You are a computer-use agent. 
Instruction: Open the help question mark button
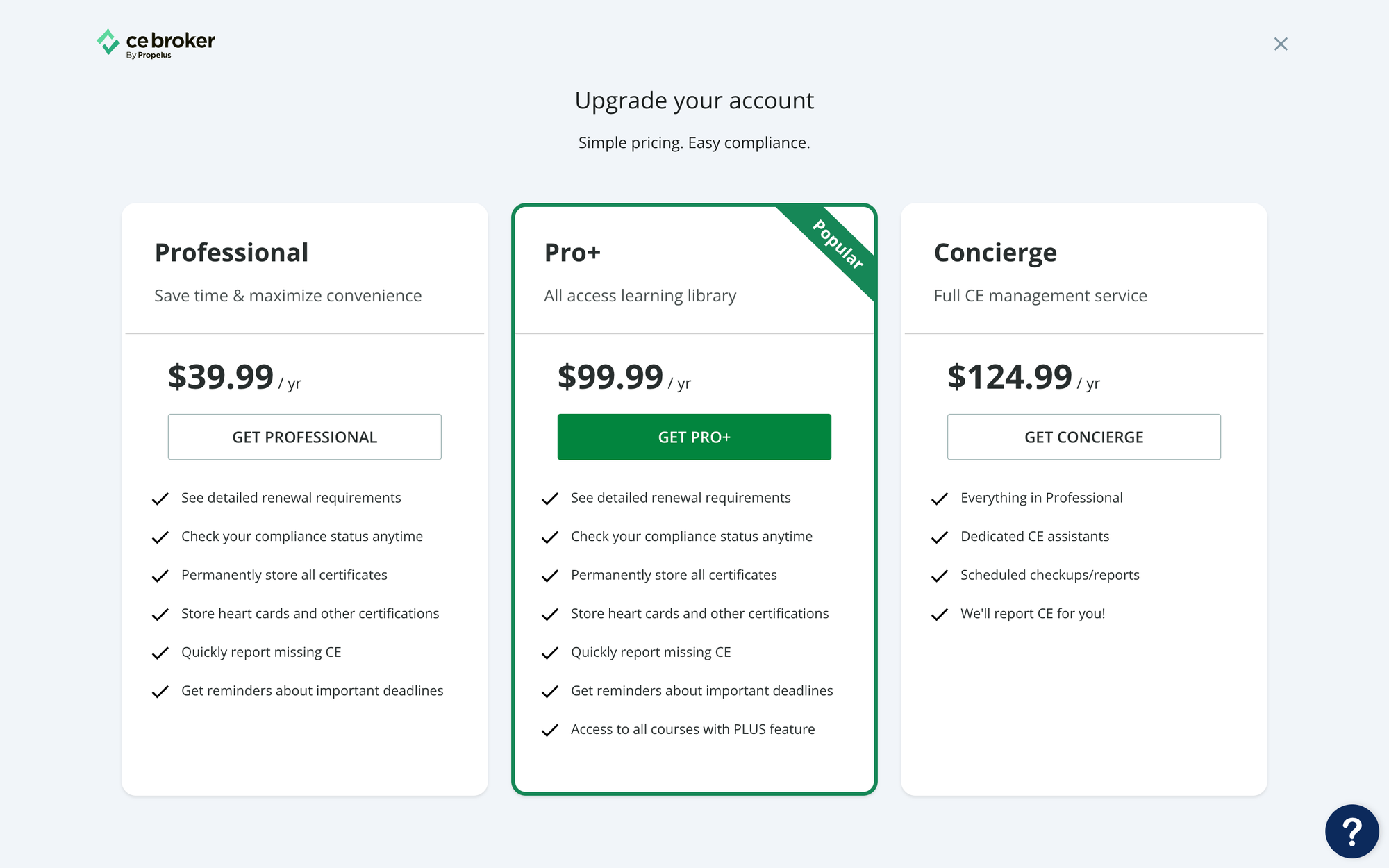[x=1351, y=831]
